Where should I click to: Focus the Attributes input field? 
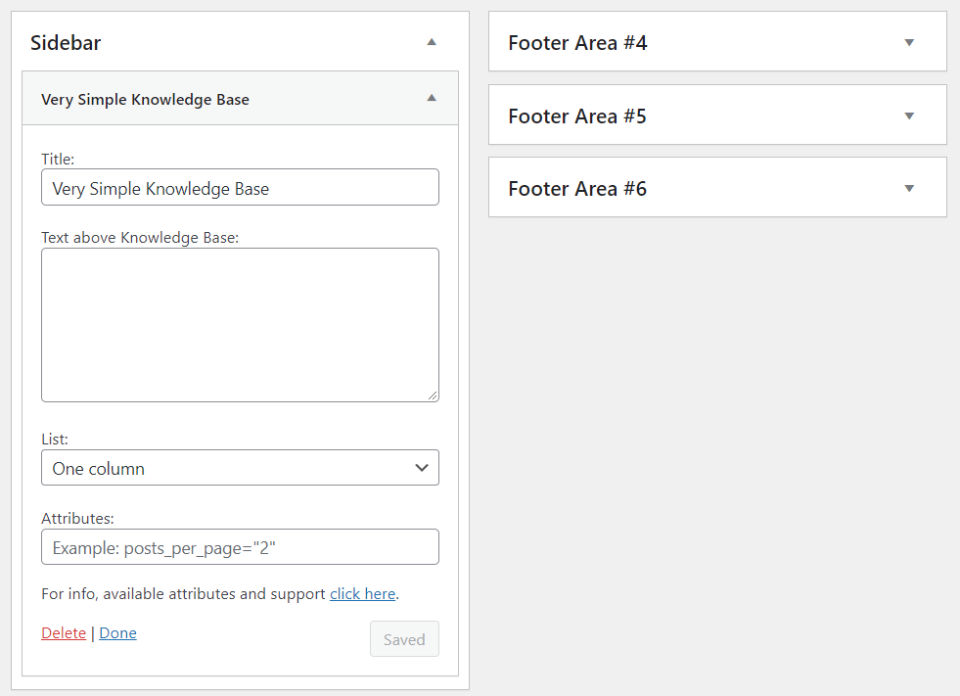240,548
